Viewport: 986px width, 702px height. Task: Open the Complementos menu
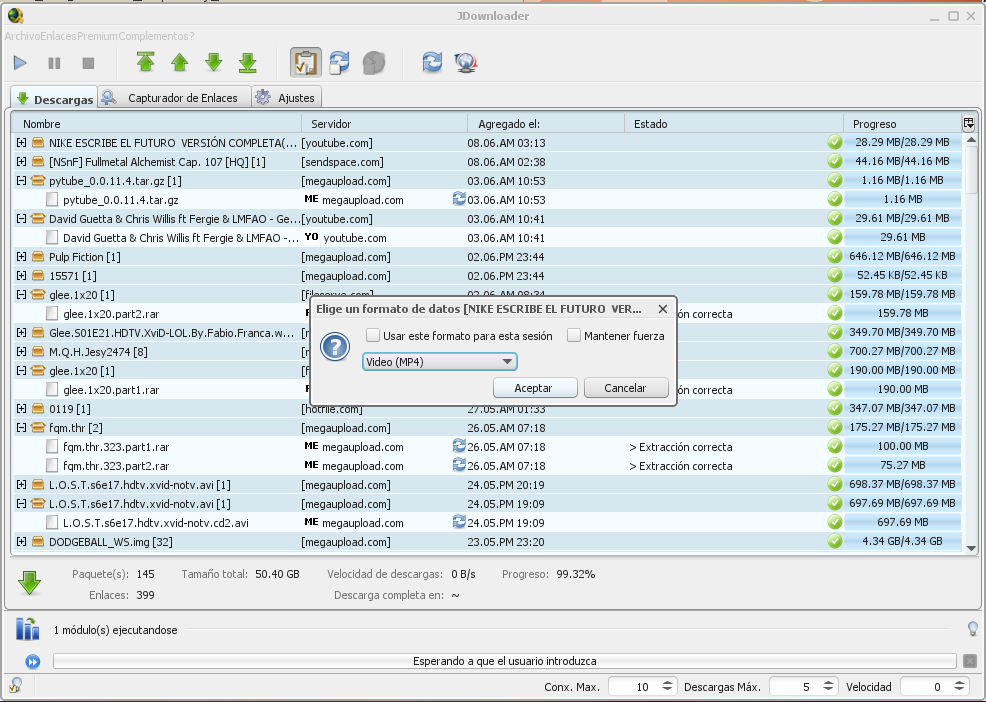pyautogui.click(x=153, y=36)
